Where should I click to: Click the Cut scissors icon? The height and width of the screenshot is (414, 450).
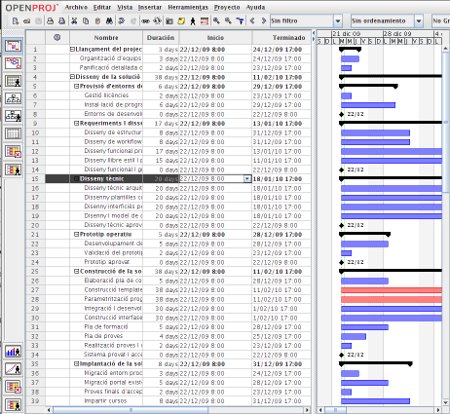74,21
